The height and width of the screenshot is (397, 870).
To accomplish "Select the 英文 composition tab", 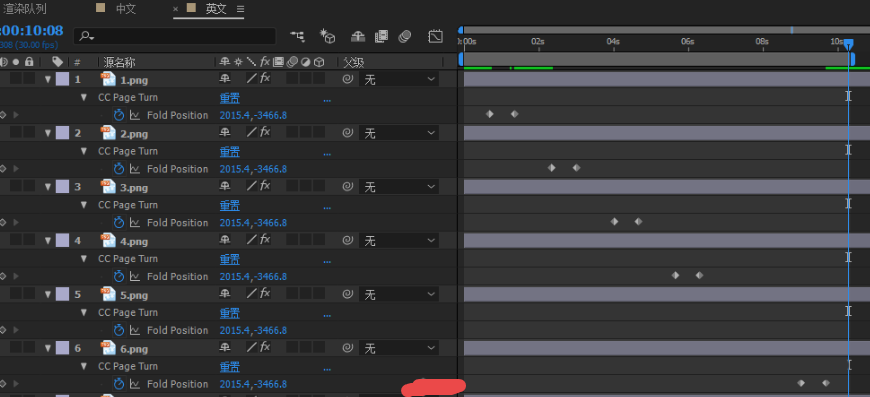I will tap(216, 9).
